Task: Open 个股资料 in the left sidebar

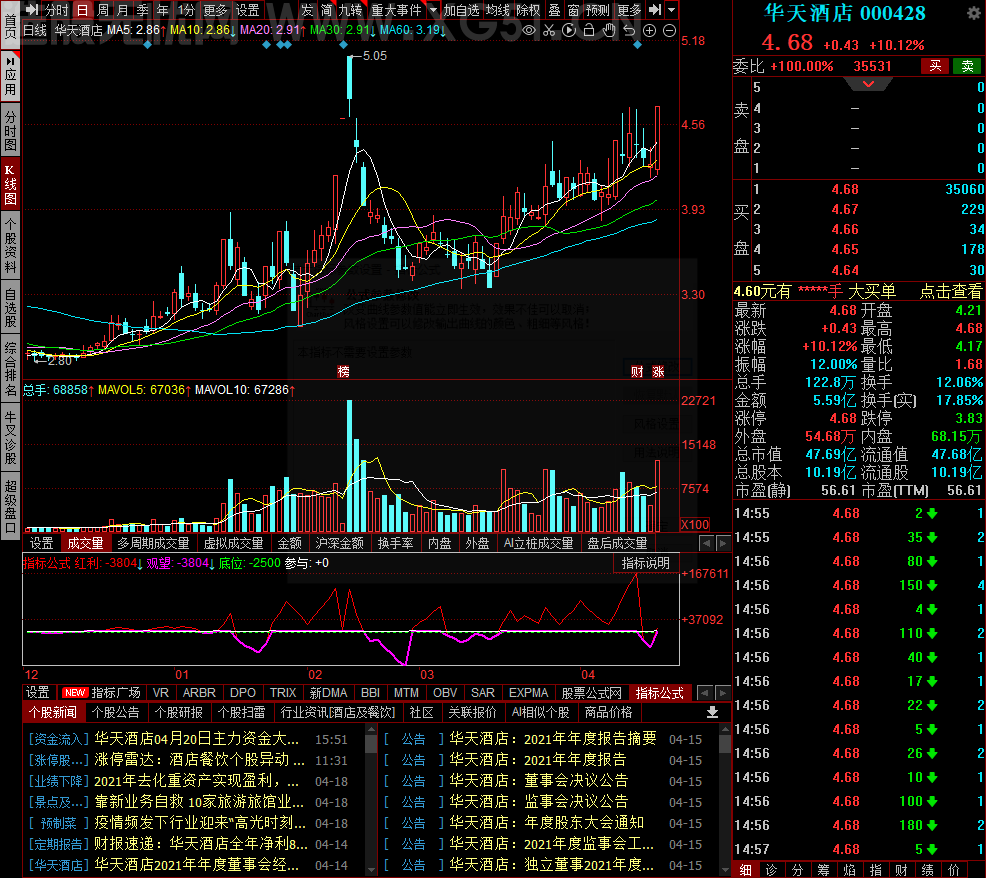Action: point(10,246)
